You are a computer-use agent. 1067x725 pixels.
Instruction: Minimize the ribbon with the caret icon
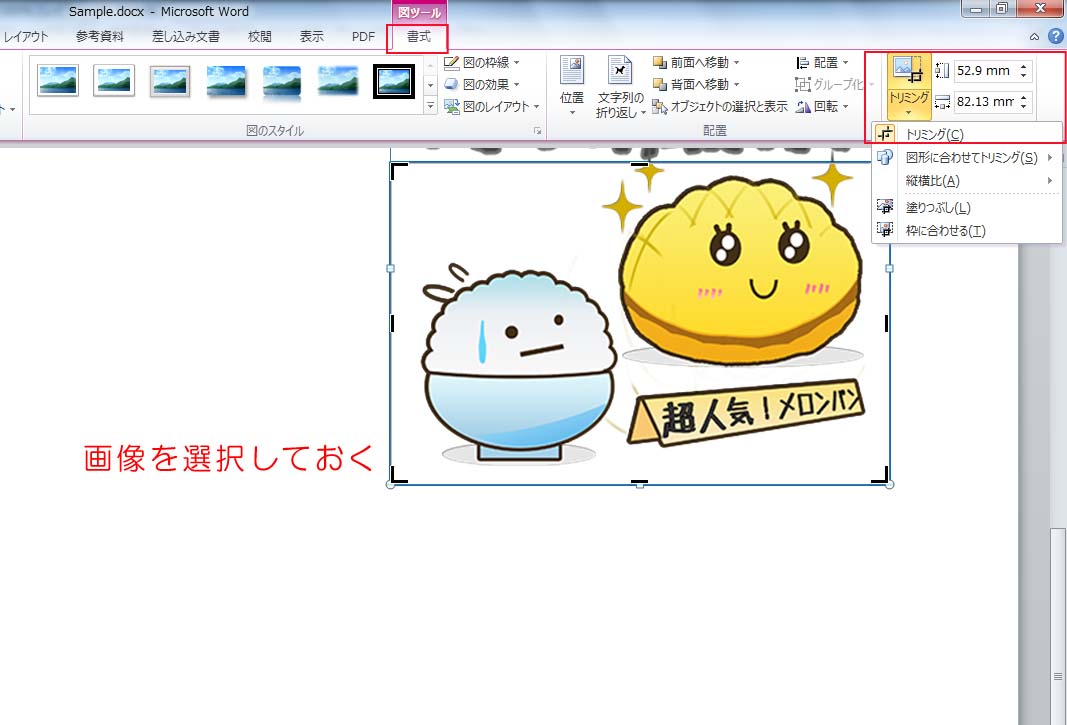click(x=1034, y=37)
